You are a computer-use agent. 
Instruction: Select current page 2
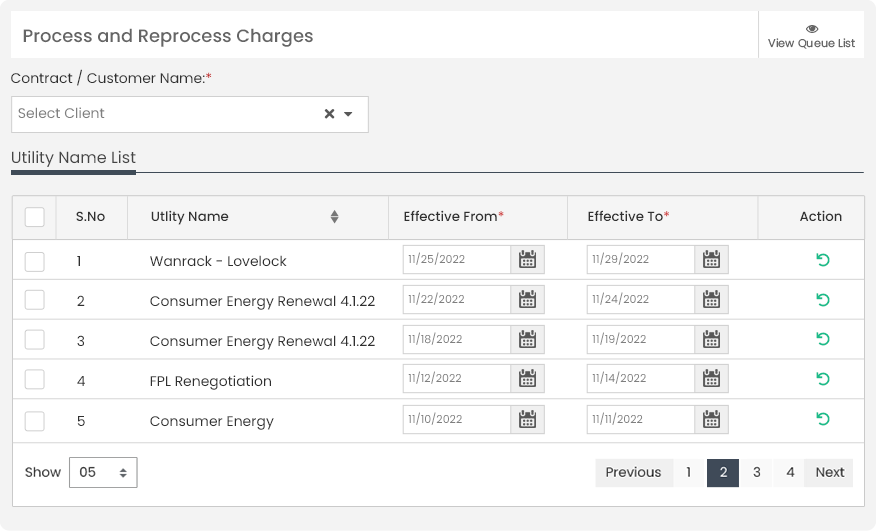723,473
